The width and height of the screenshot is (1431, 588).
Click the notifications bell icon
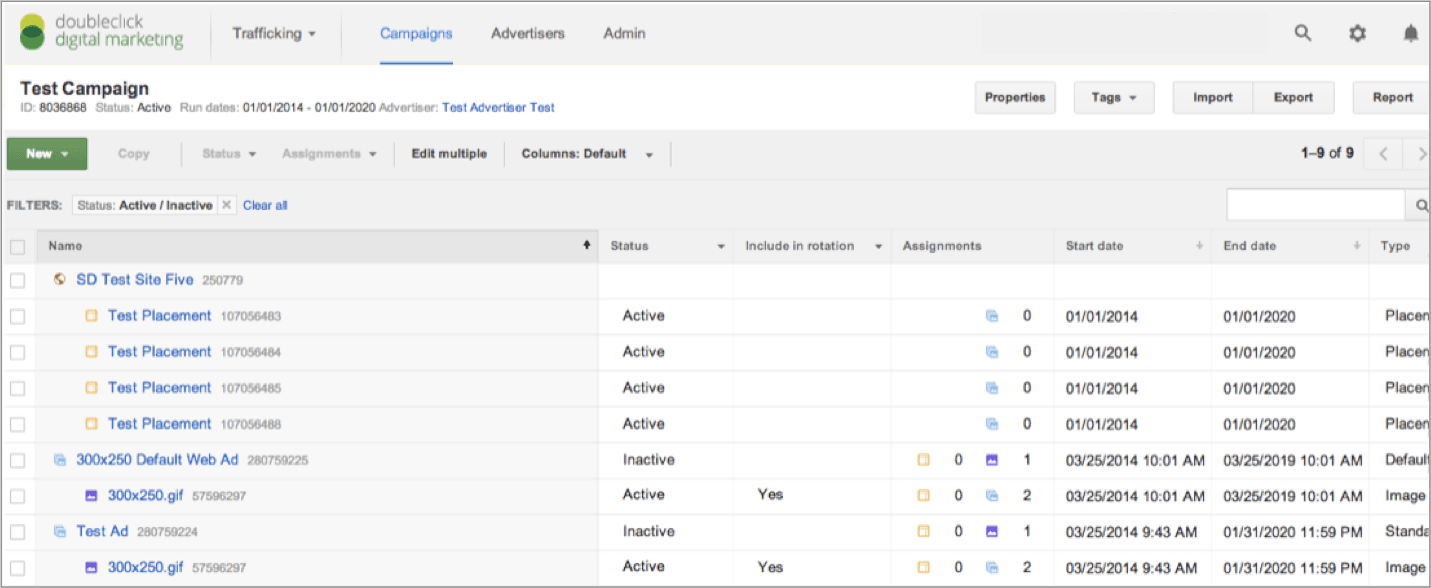point(1410,33)
